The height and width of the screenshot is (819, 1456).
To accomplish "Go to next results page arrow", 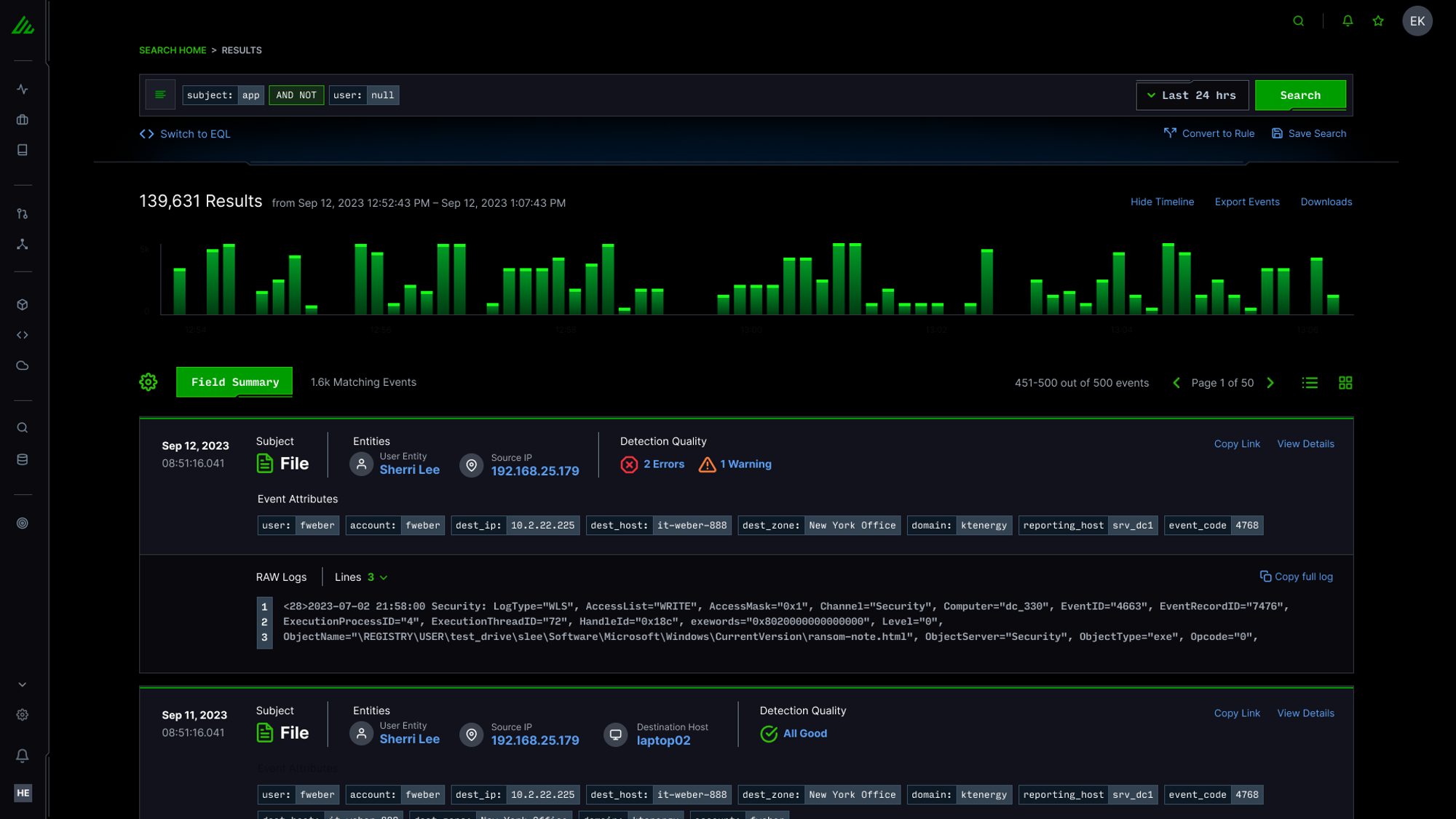I will click(x=1270, y=383).
